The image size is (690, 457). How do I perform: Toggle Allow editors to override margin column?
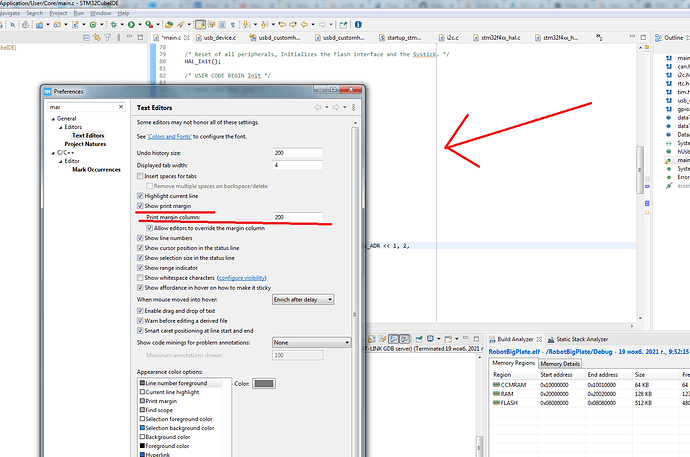[x=150, y=228]
